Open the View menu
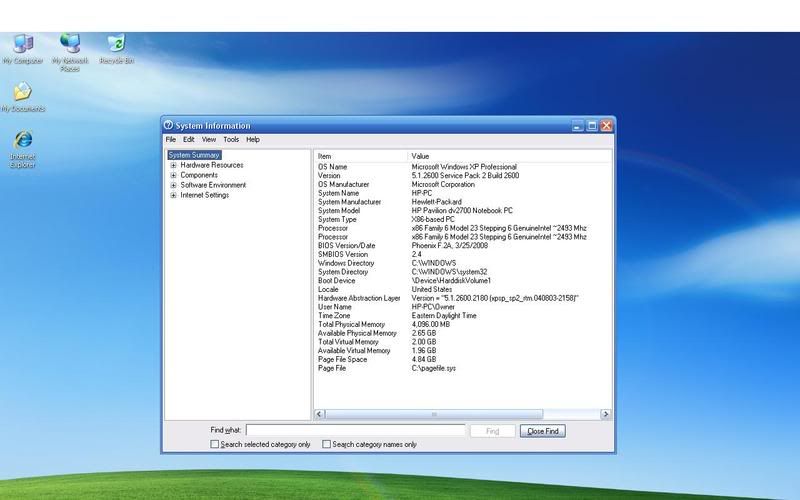Screen dimensions: 800x500 point(208,140)
